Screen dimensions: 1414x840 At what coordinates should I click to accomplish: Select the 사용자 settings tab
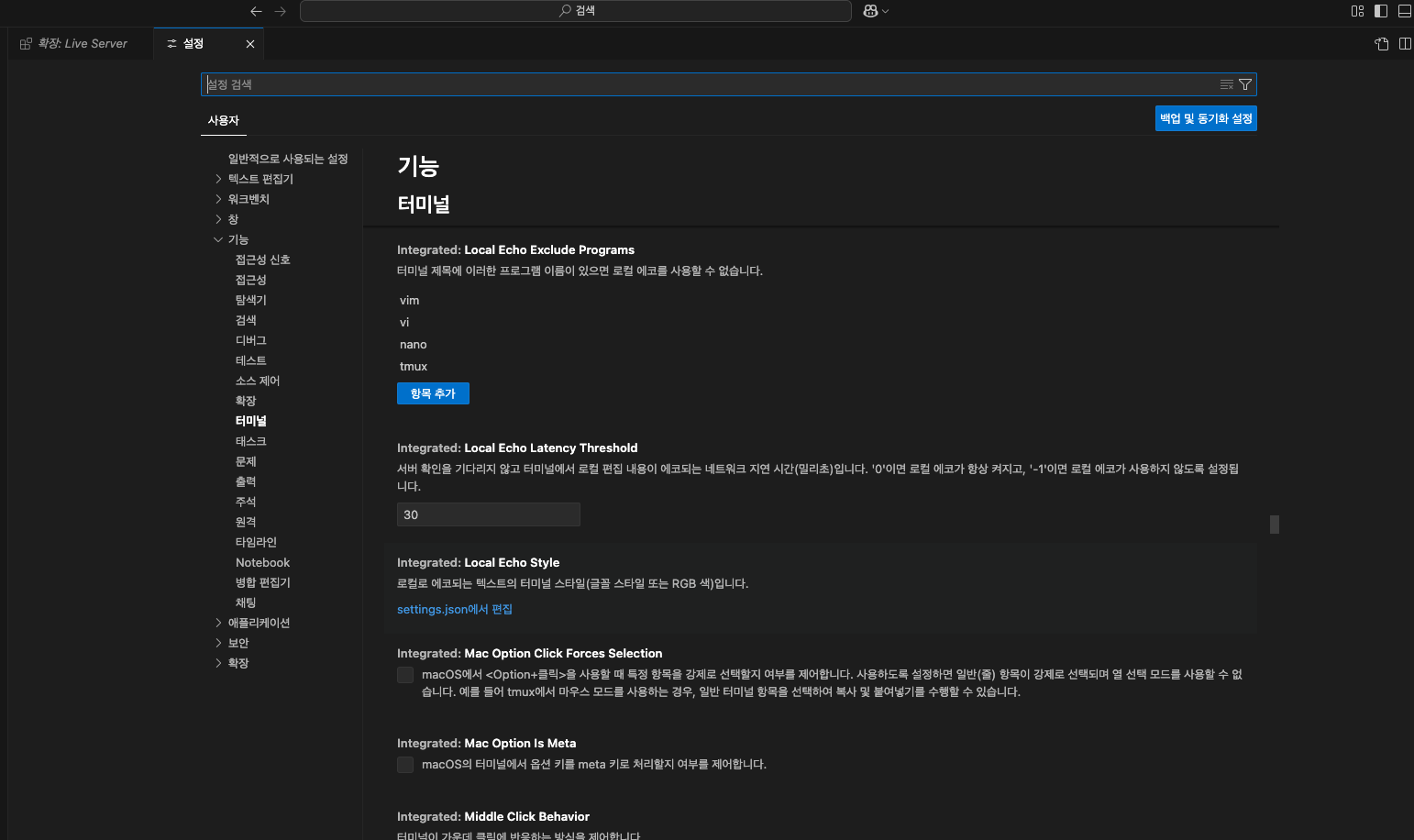click(x=223, y=120)
